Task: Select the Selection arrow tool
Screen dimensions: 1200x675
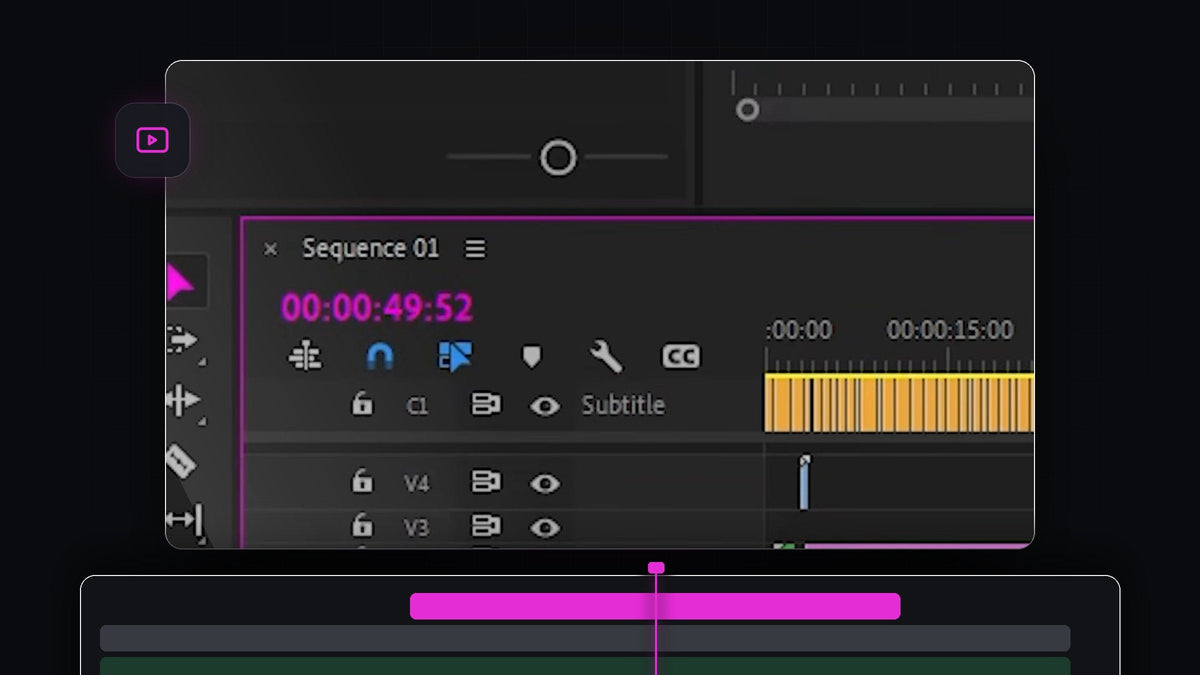Action: [180, 282]
